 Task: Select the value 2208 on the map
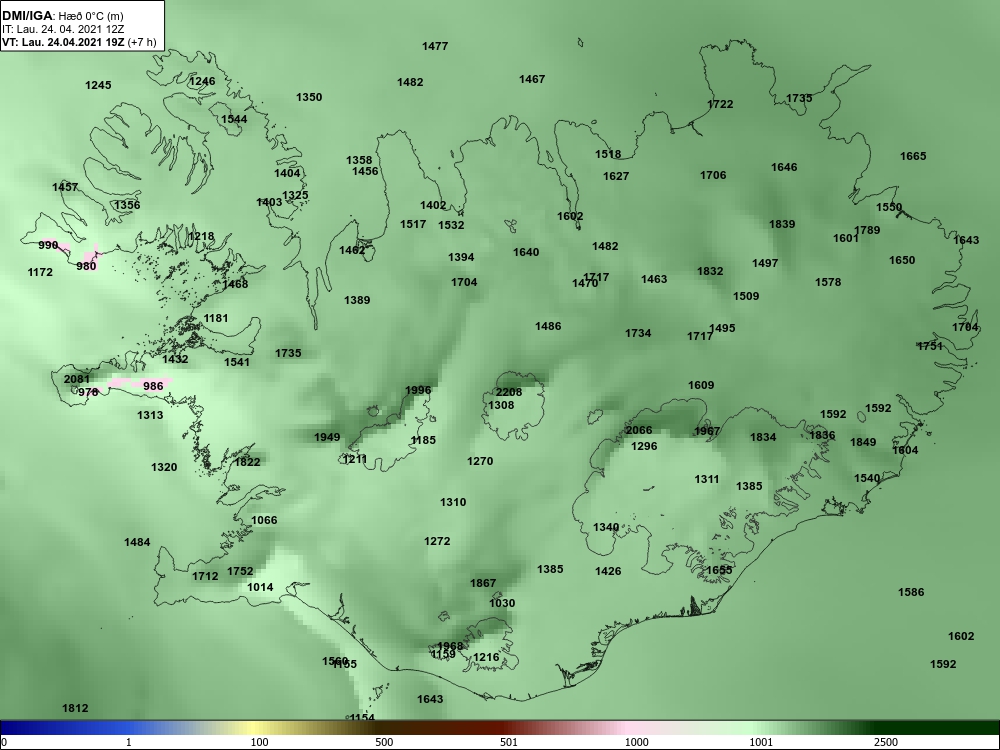[x=509, y=392]
